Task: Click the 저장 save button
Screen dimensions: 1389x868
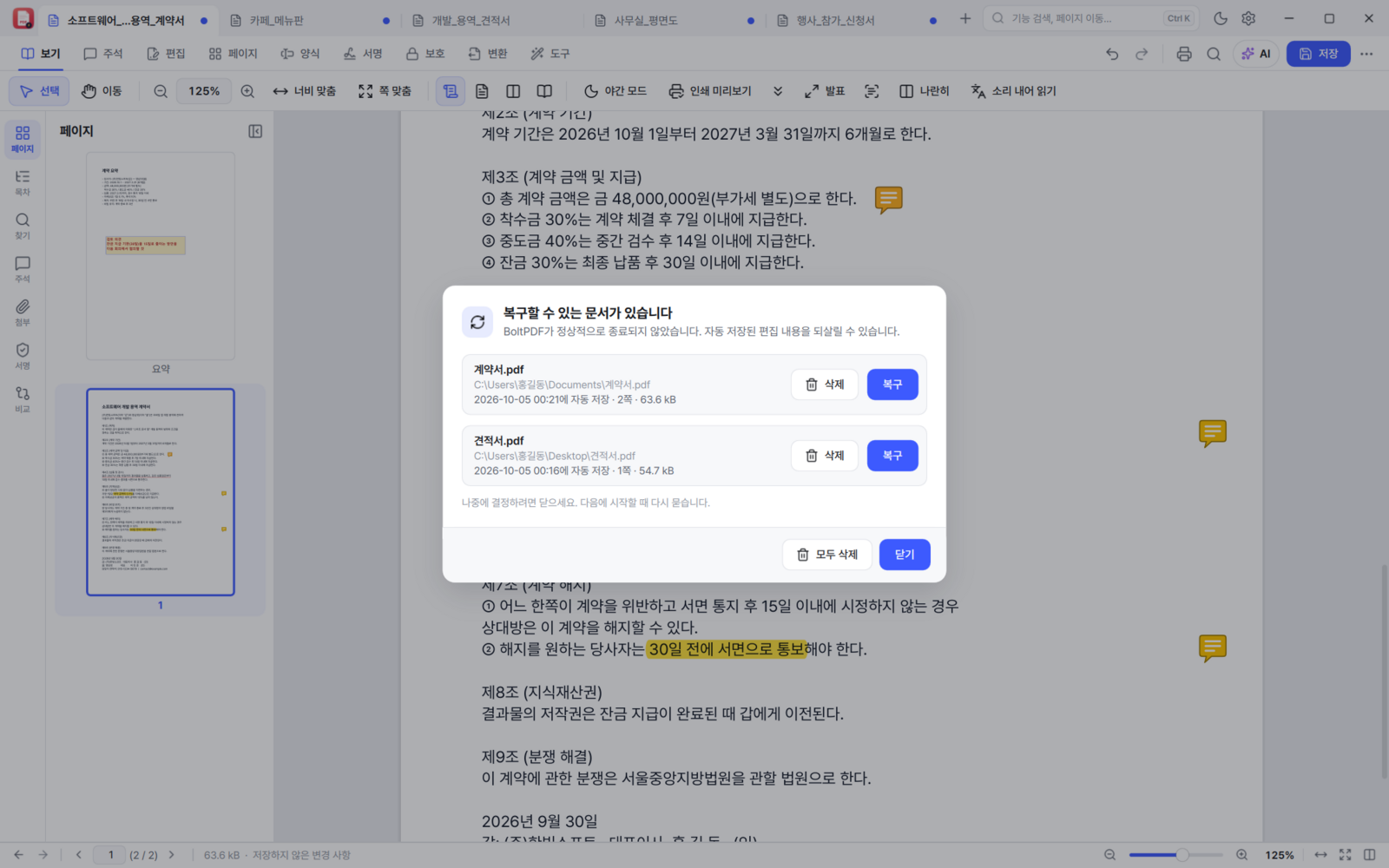Action: pyautogui.click(x=1318, y=54)
